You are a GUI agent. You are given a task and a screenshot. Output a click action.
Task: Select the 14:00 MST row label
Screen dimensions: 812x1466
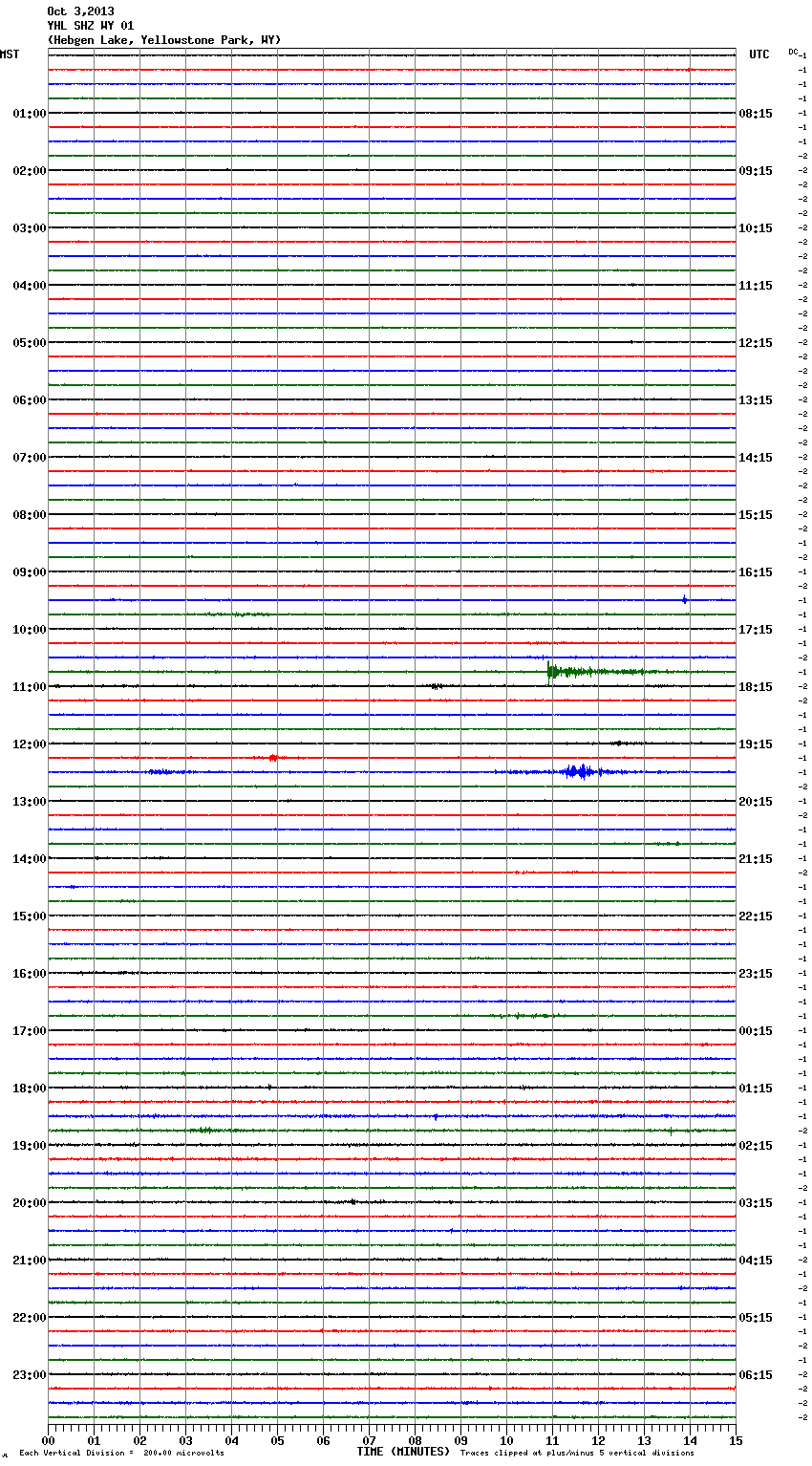point(30,859)
